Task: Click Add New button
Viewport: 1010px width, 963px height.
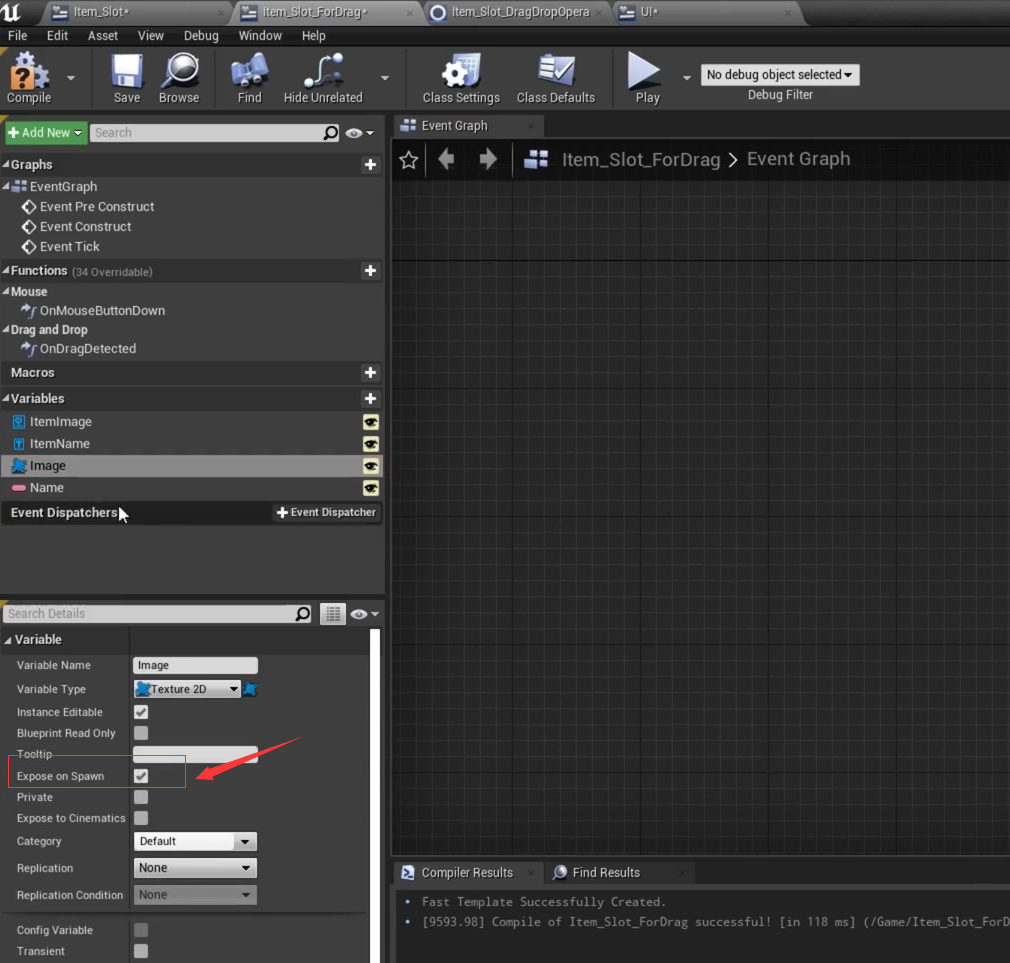Action: tap(46, 133)
